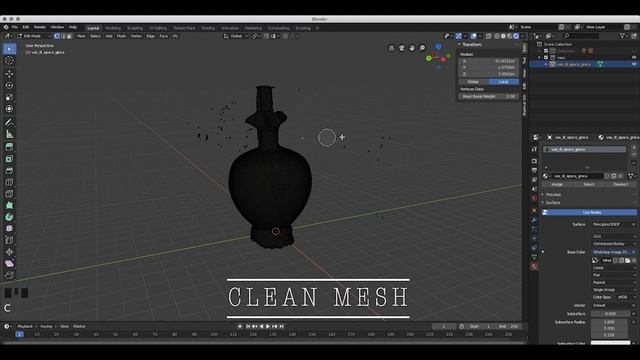Select the Bevel tool

pyautogui.click(x=9, y=170)
